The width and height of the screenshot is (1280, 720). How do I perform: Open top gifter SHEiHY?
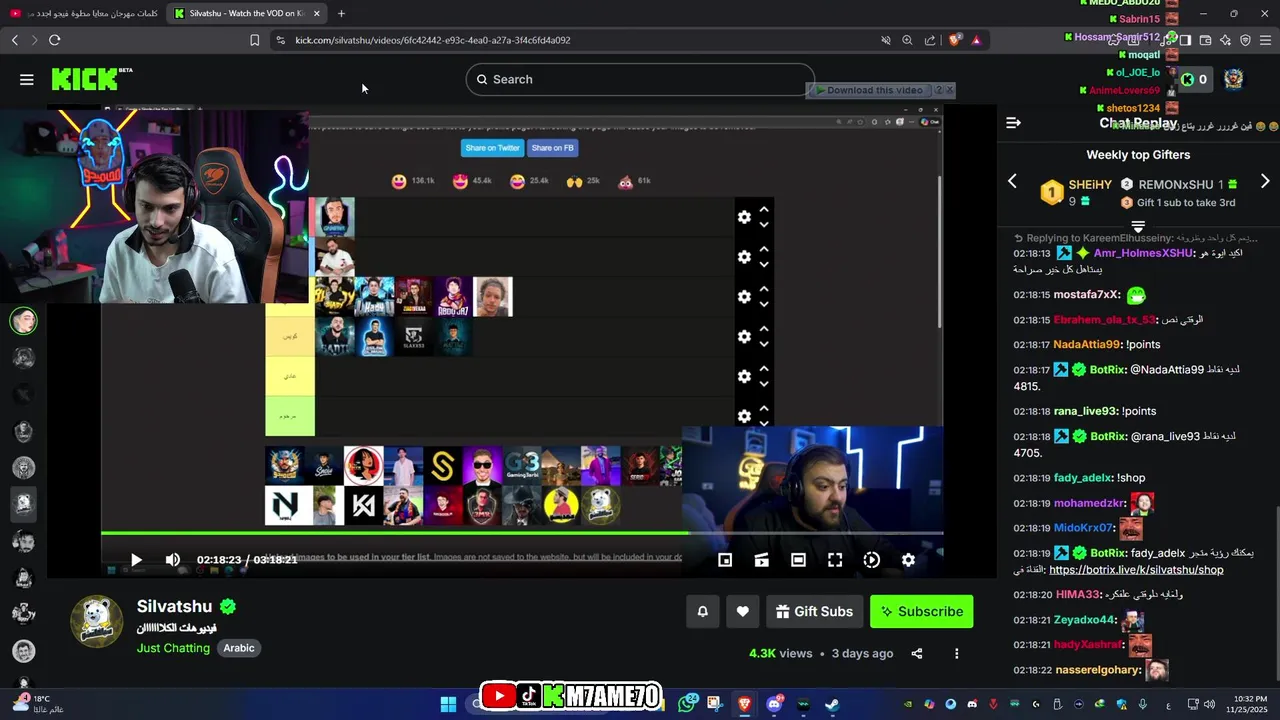[x=1090, y=184]
